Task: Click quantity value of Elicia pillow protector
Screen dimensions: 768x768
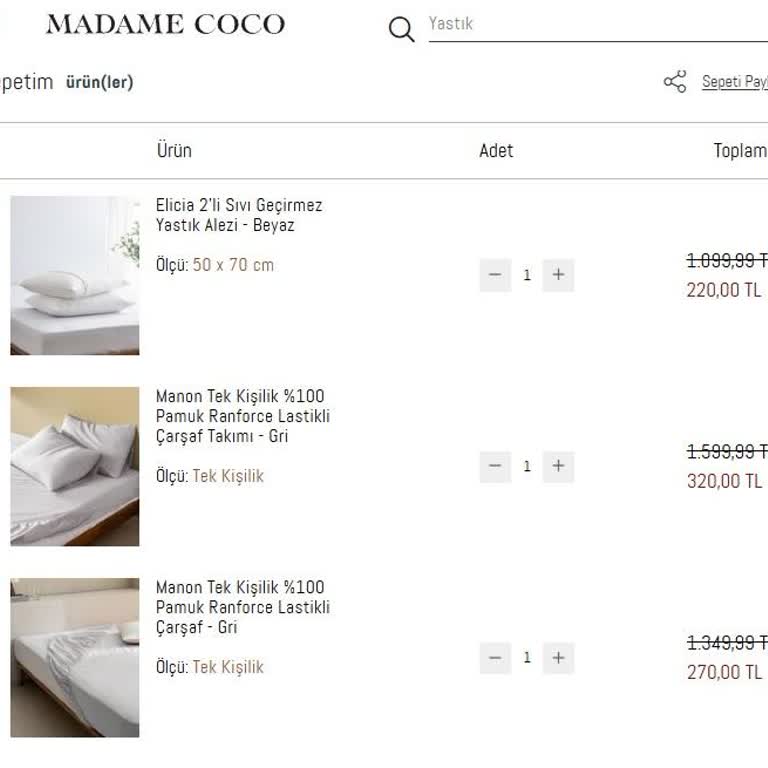Action: [x=527, y=275]
